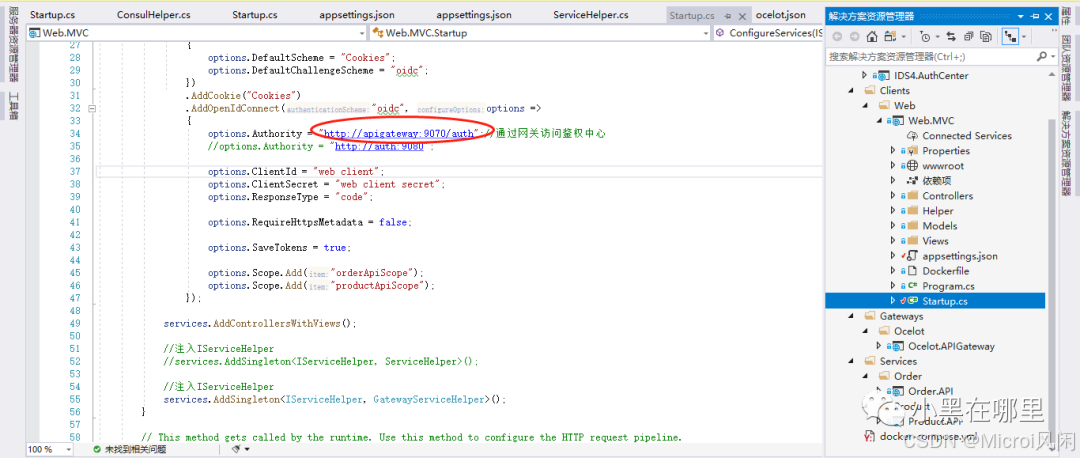Screen dimensions: 1080x458
Task: Open the pending changes filter clock icon
Action: (926, 36)
